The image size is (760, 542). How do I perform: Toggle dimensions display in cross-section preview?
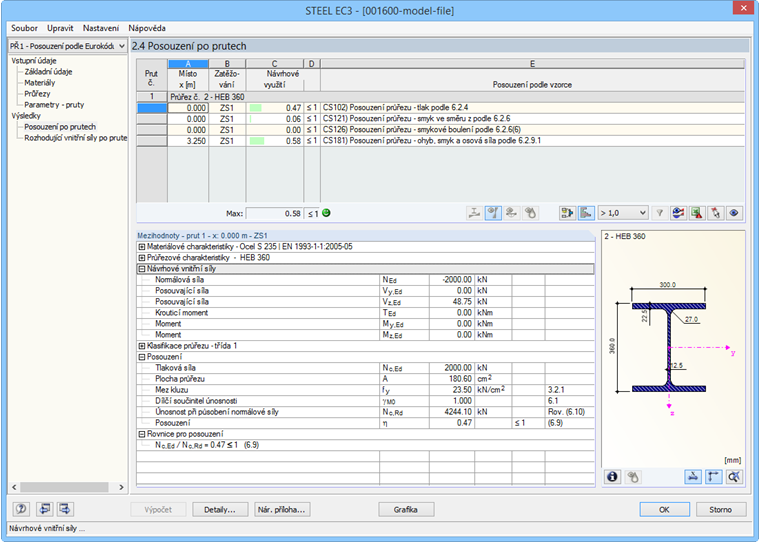click(694, 477)
